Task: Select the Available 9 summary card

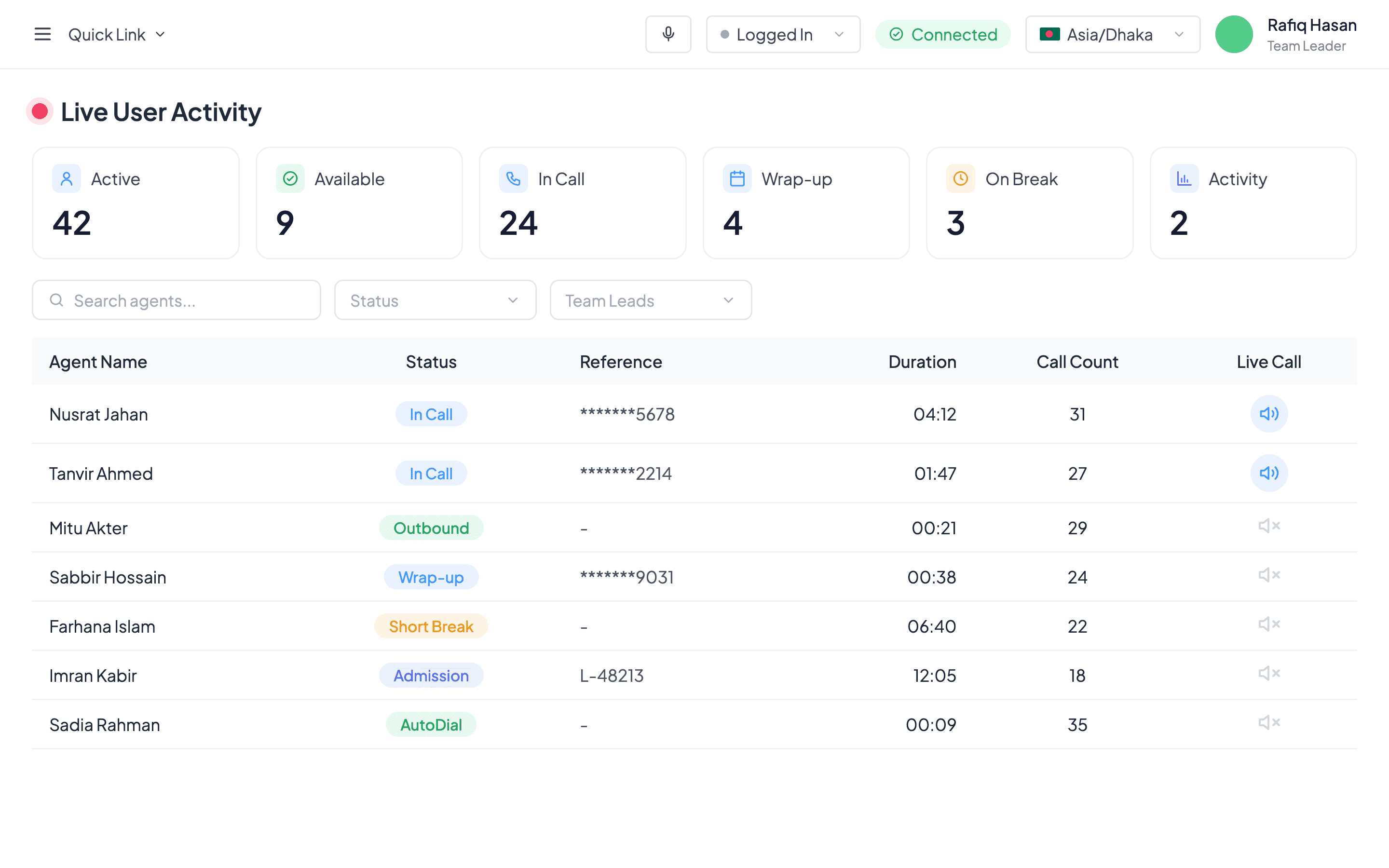Action: [x=359, y=203]
